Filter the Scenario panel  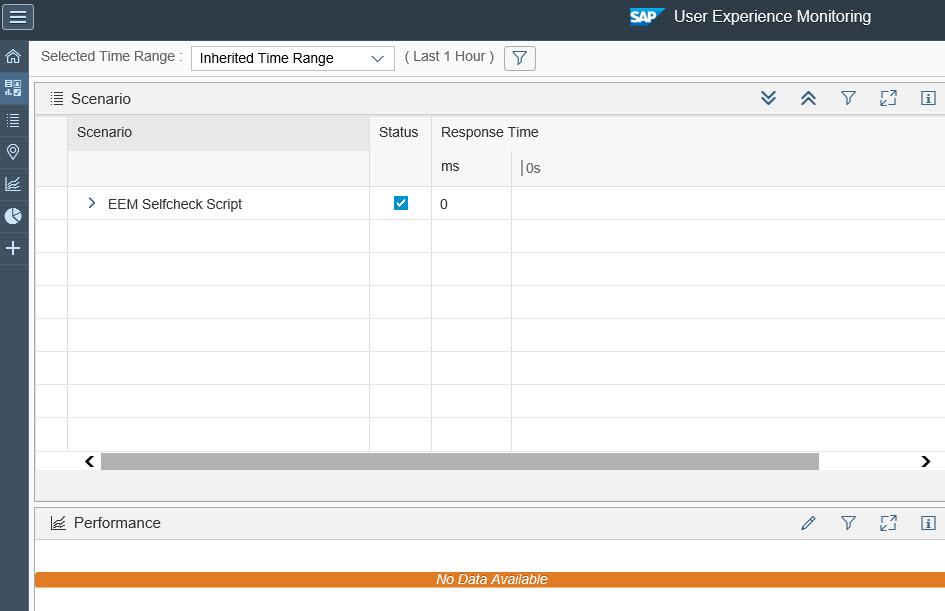click(x=848, y=98)
